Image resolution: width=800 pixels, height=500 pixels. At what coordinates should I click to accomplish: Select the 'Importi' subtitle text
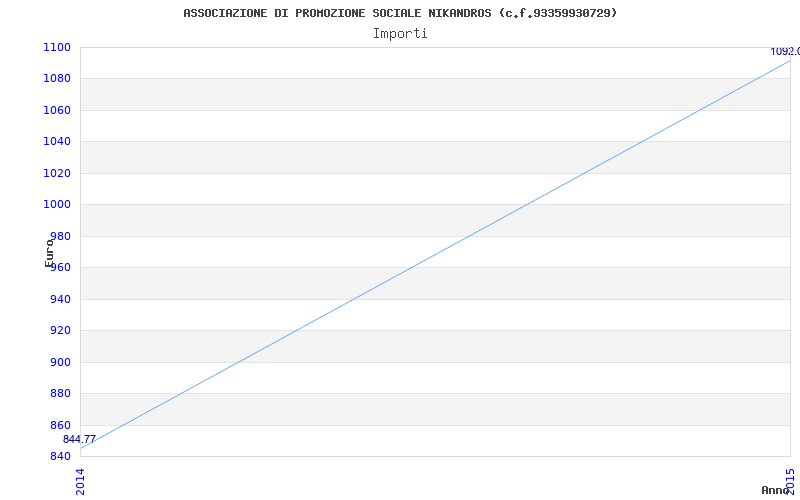point(400,34)
